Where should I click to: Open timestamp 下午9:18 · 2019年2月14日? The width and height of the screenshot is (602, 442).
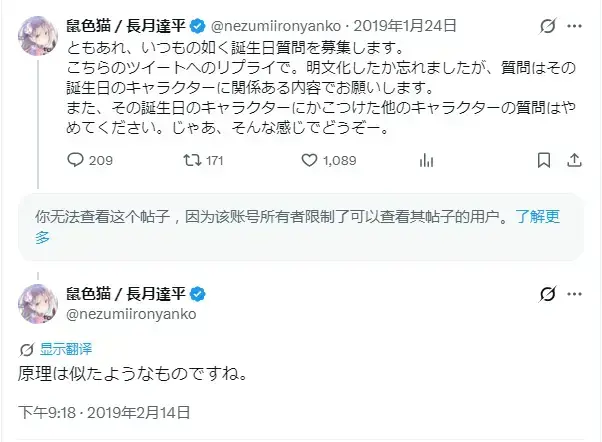(x=104, y=413)
